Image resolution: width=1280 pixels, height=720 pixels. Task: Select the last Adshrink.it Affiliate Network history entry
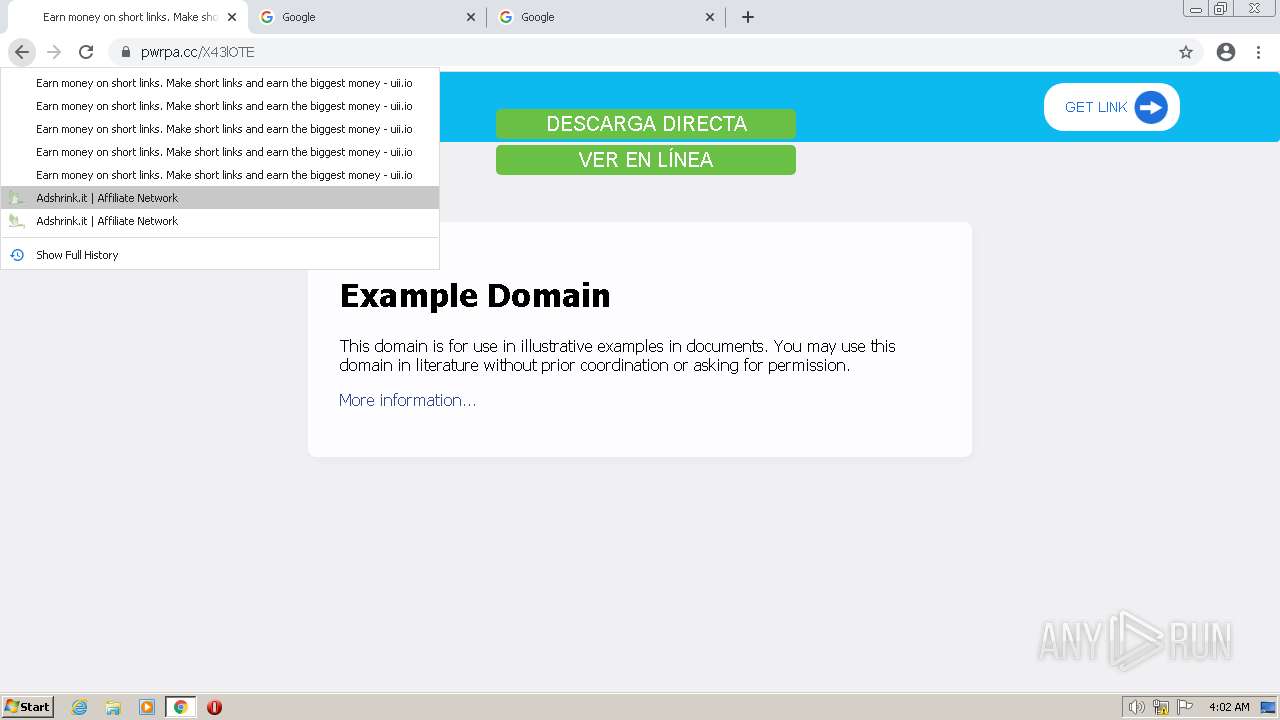click(220, 221)
